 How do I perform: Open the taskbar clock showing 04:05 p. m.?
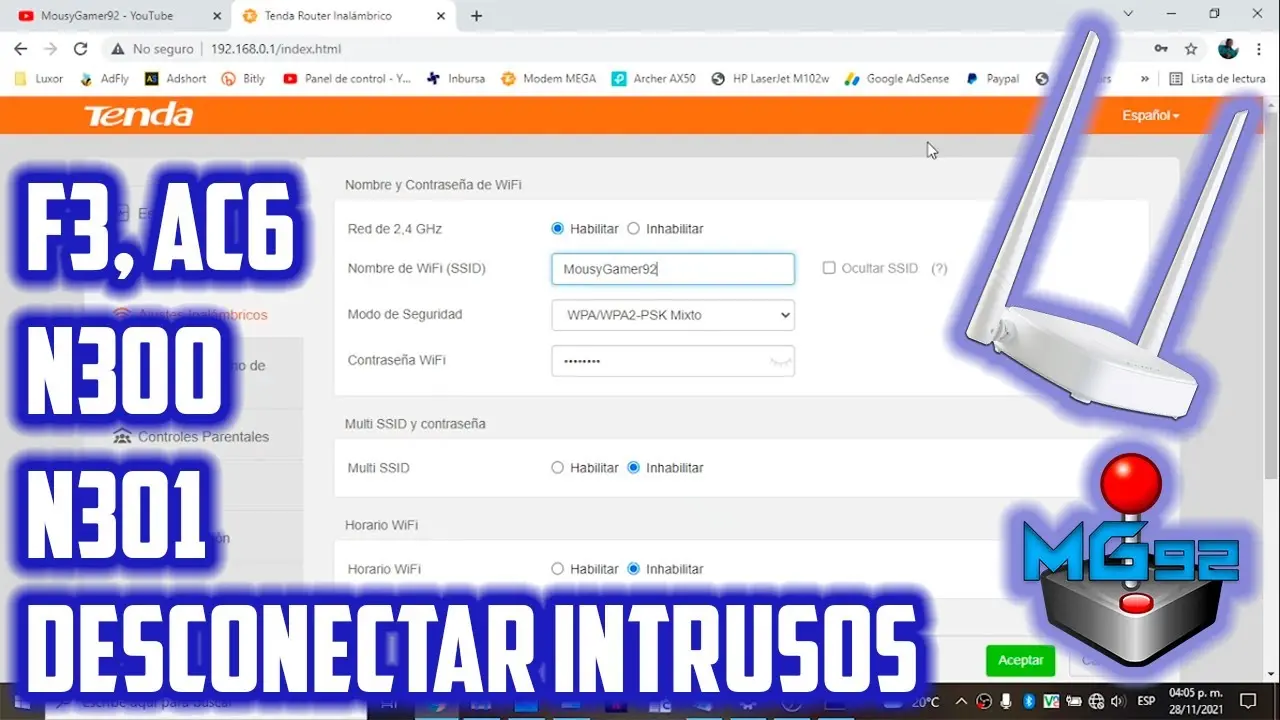coord(1194,702)
